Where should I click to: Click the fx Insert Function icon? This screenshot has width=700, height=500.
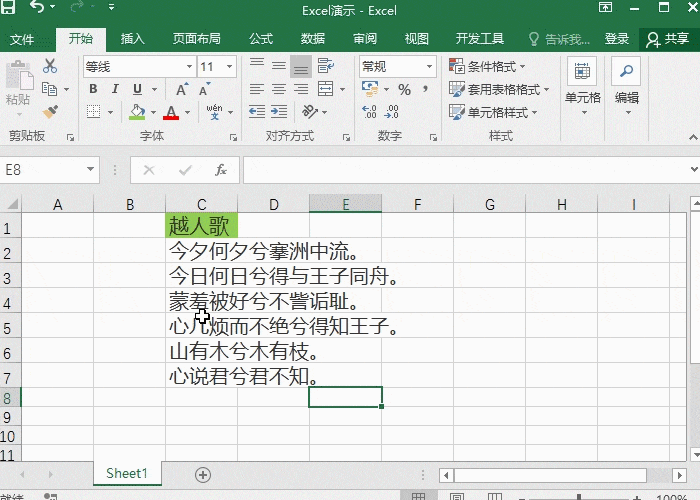[x=221, y=170]
